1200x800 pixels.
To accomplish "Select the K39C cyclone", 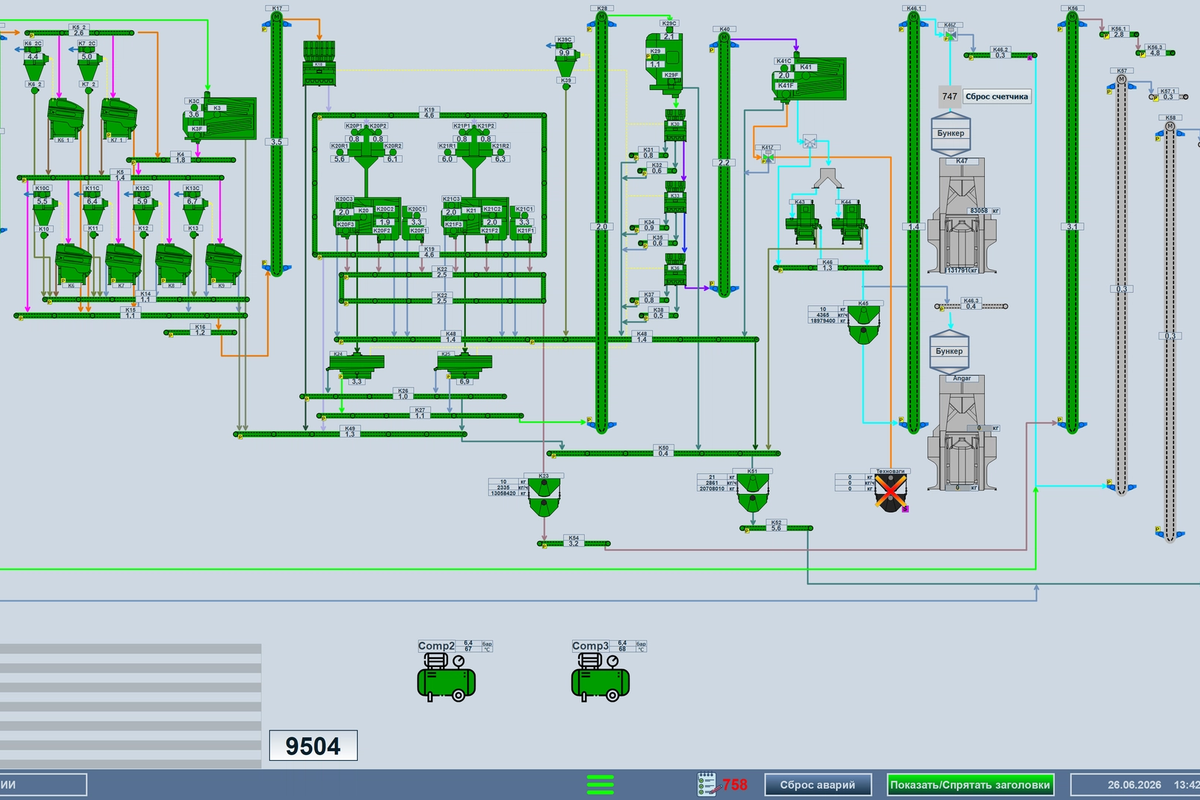I will (566, 58).
